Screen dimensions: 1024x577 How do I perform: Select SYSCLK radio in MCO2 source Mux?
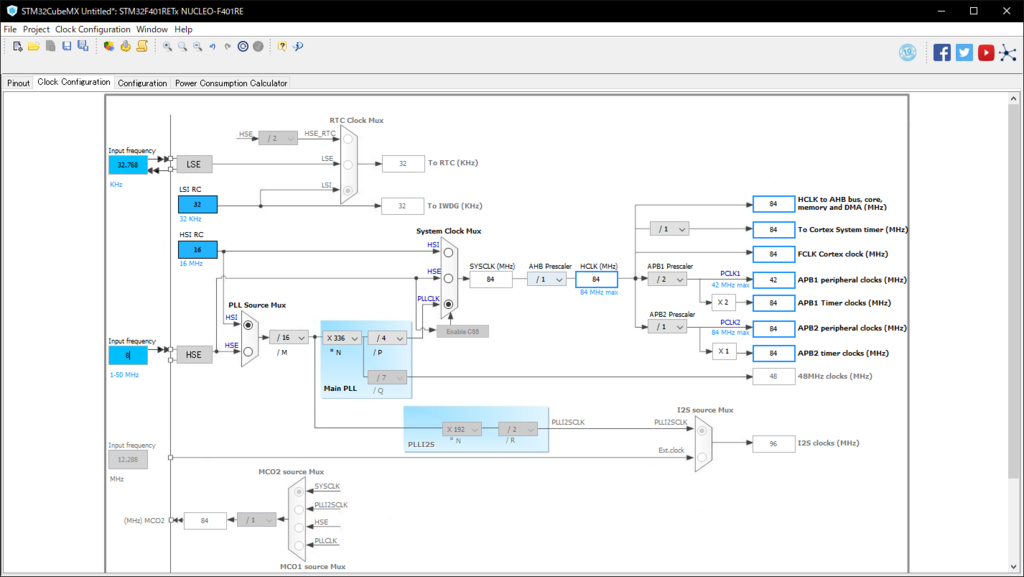tap(299, 491)
